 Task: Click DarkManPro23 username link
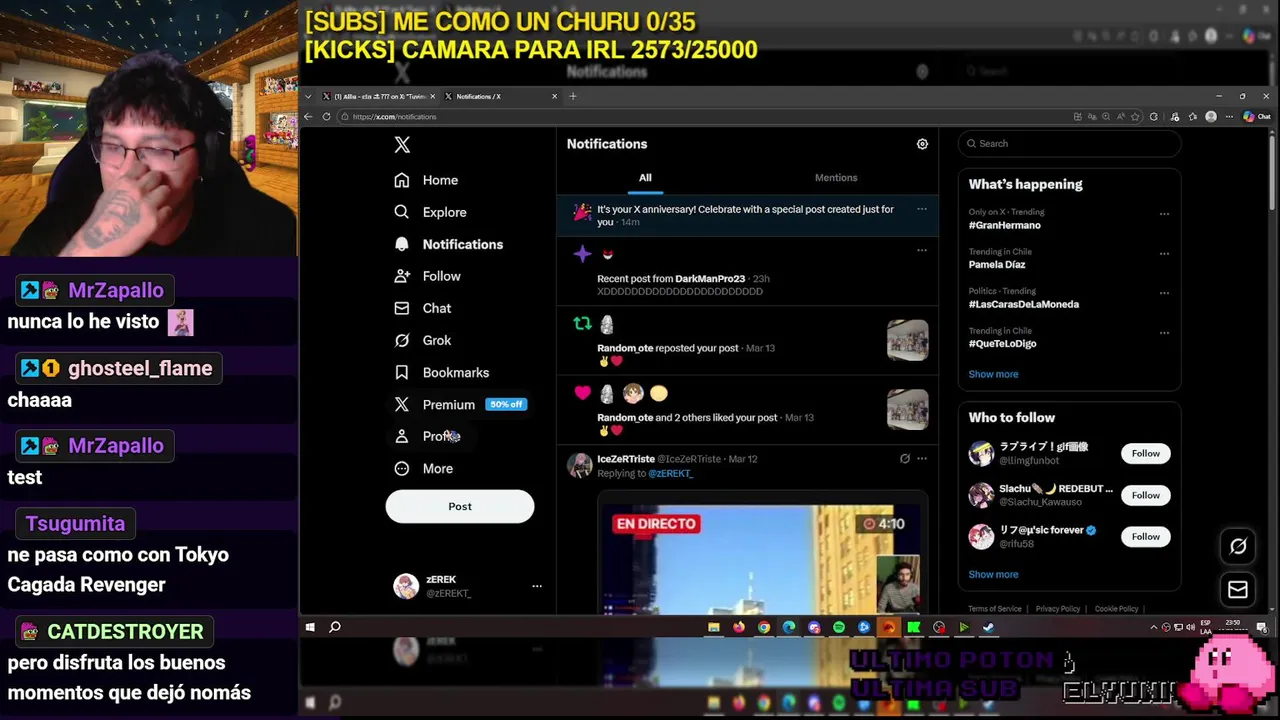pyautogui.click(x=710, y=279)
